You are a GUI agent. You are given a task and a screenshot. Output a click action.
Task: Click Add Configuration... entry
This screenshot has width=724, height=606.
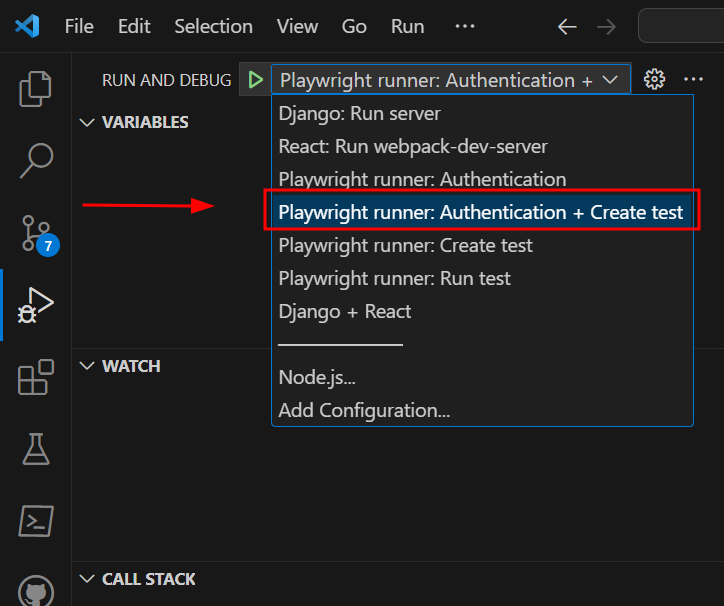482,410
